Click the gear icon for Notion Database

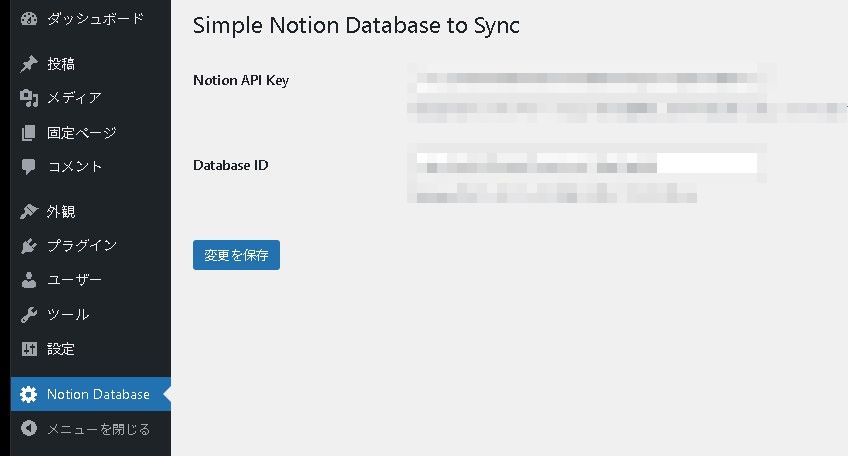click(x=29, y=394)
